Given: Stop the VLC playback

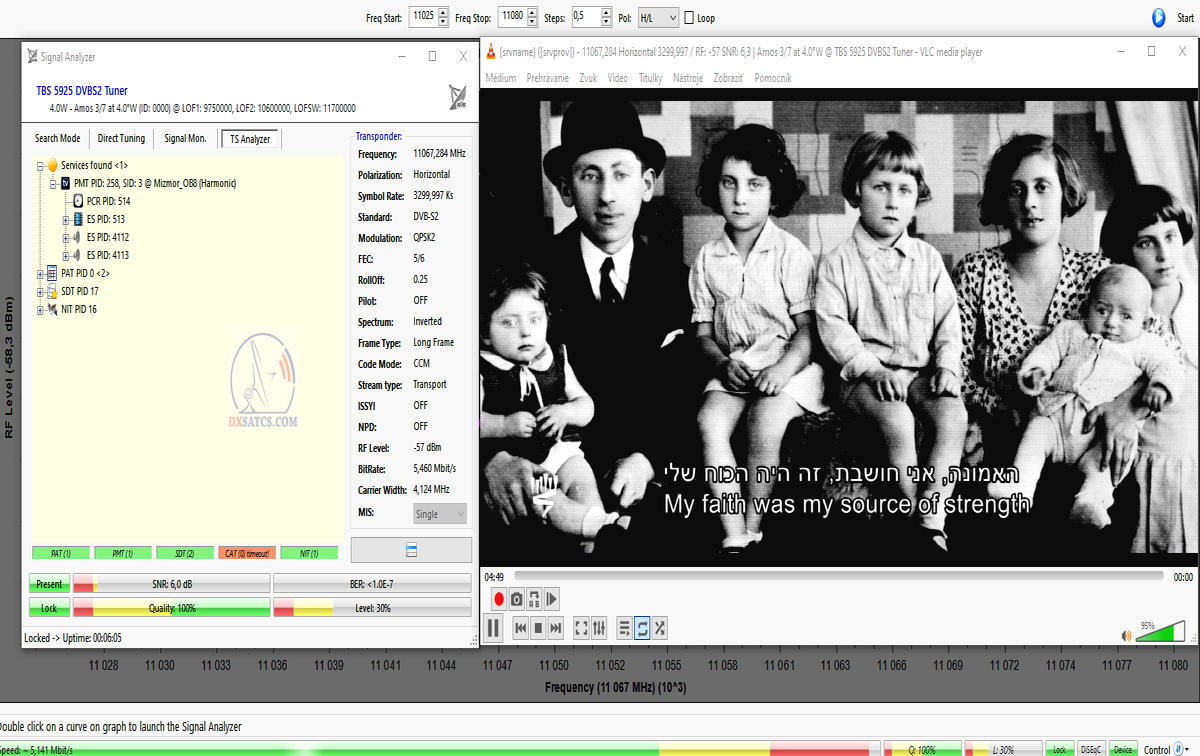Looking at the screenshot, I should click(x=538, y=628).
